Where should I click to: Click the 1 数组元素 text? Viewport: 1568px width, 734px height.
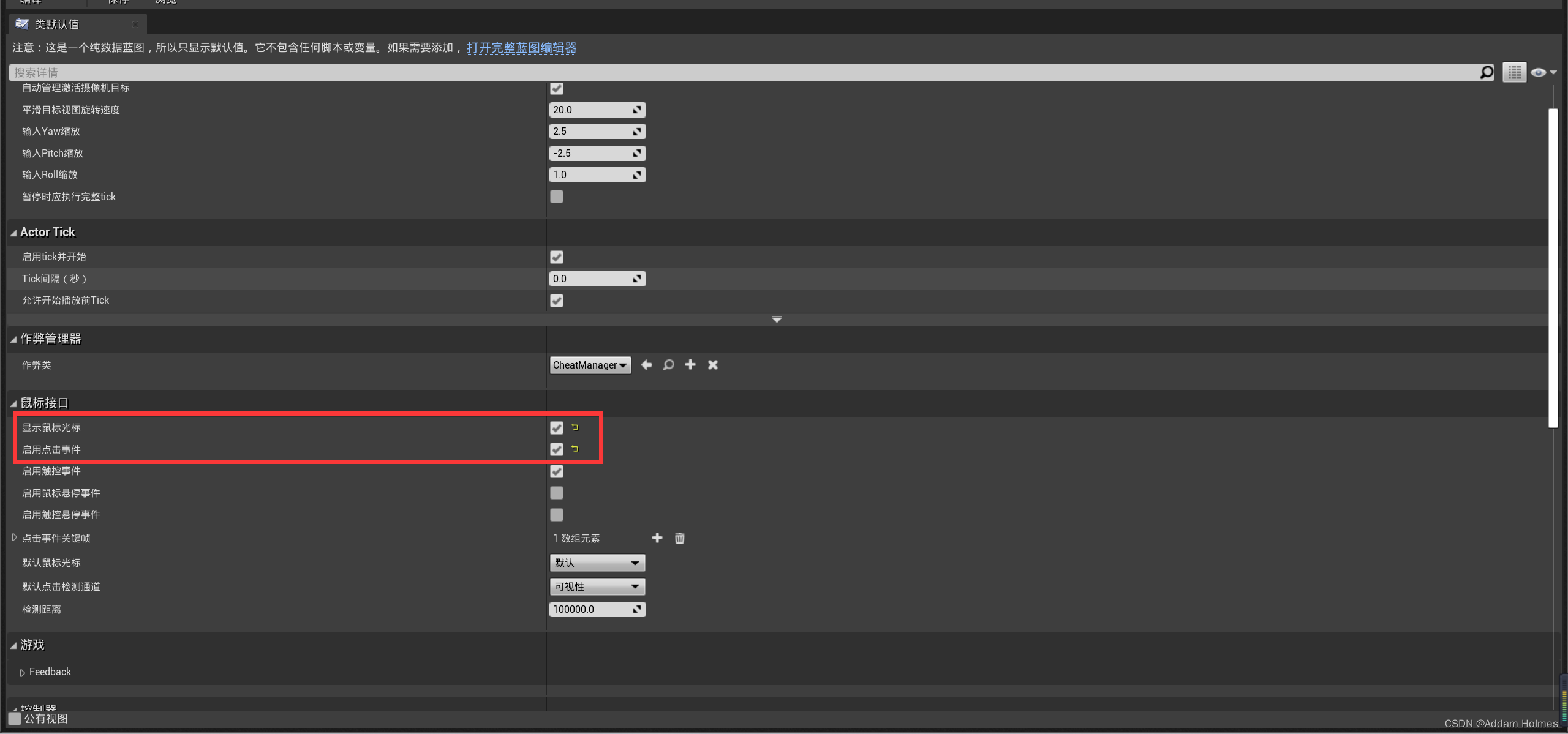(576, 538)
